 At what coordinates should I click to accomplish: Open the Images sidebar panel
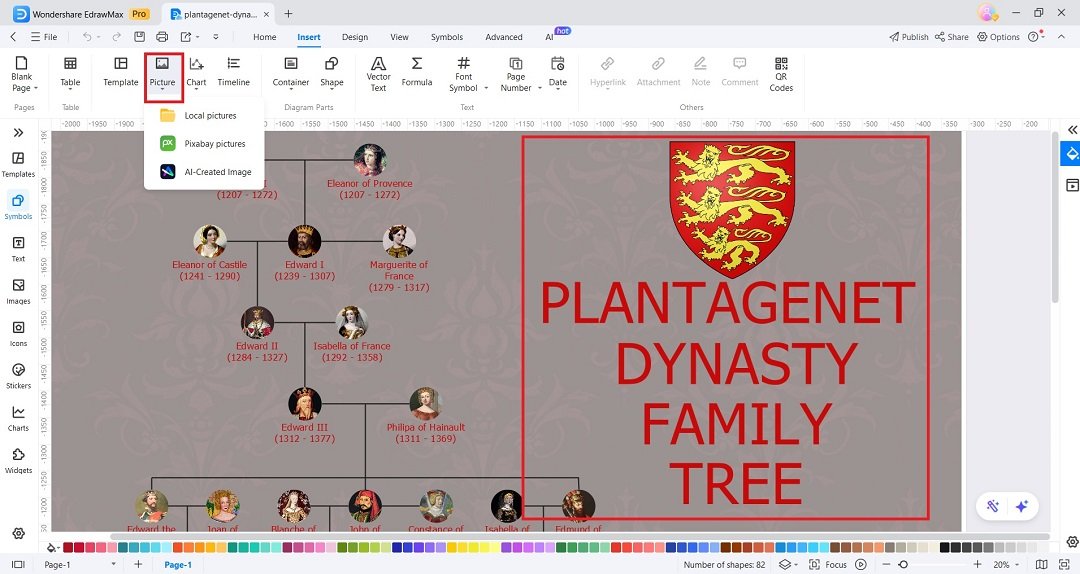pos(19,291)
